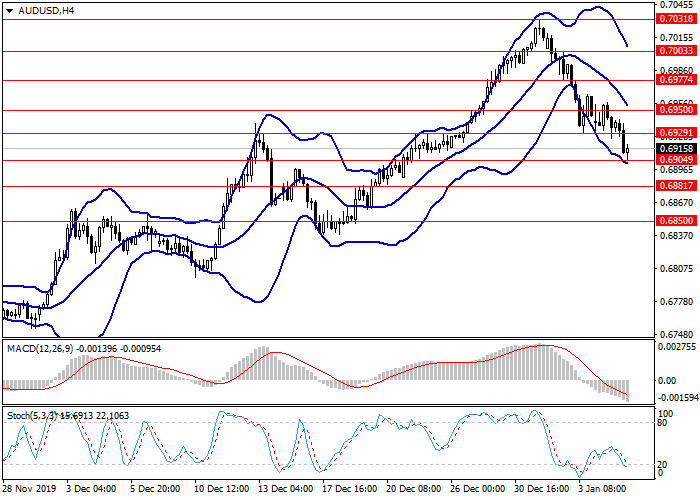
Task: Click the 28 Nov 2019 date marker
Action: pos(30,490)
